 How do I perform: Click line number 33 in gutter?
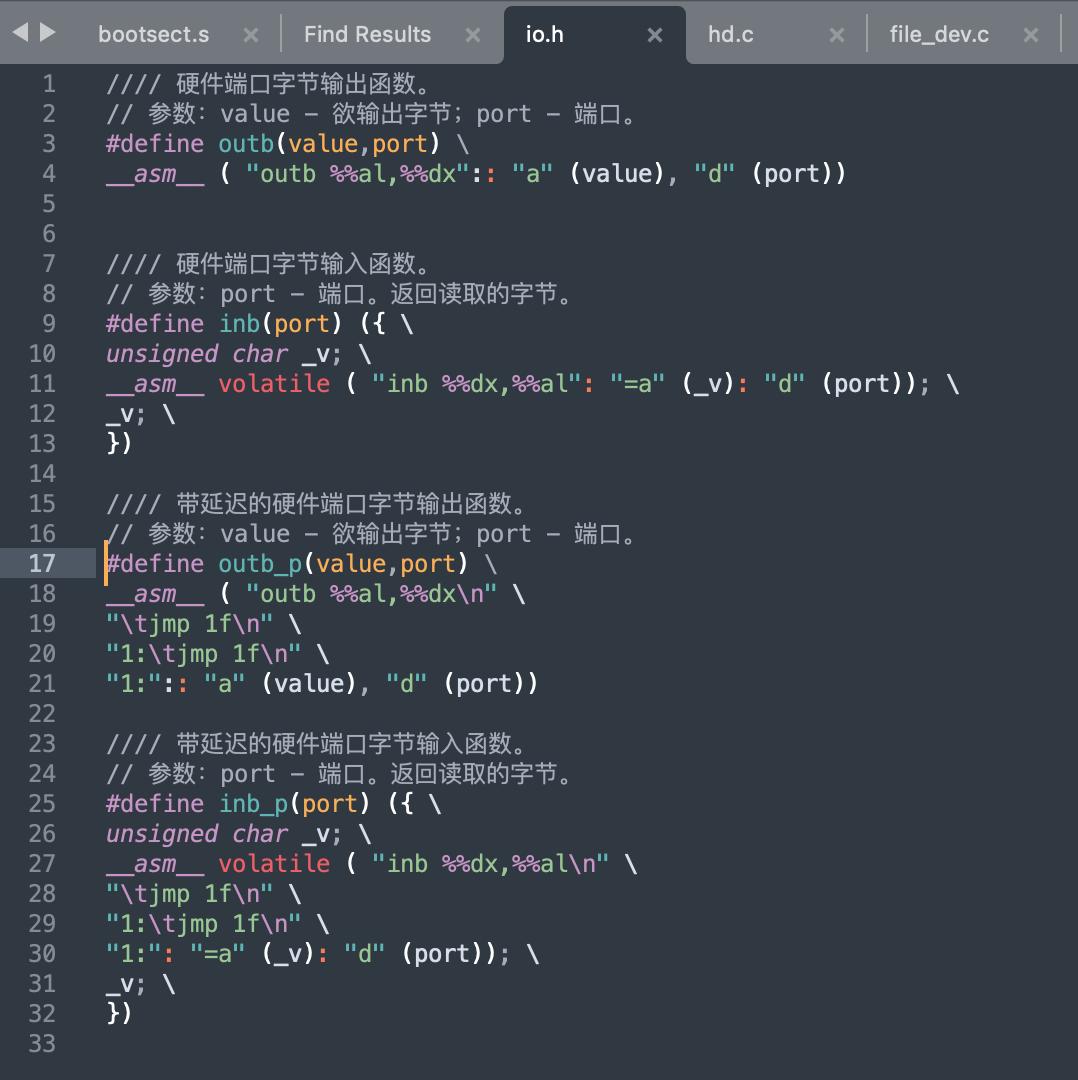click(42, 1043)
